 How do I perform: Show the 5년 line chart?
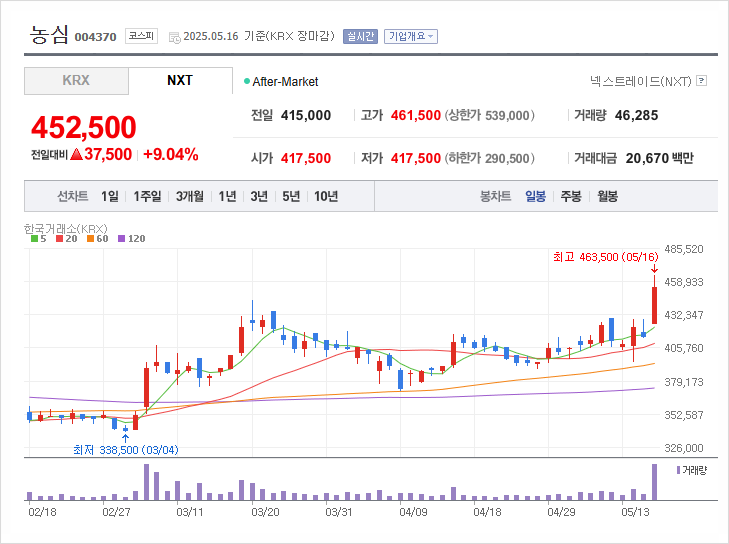pos(291,196)
